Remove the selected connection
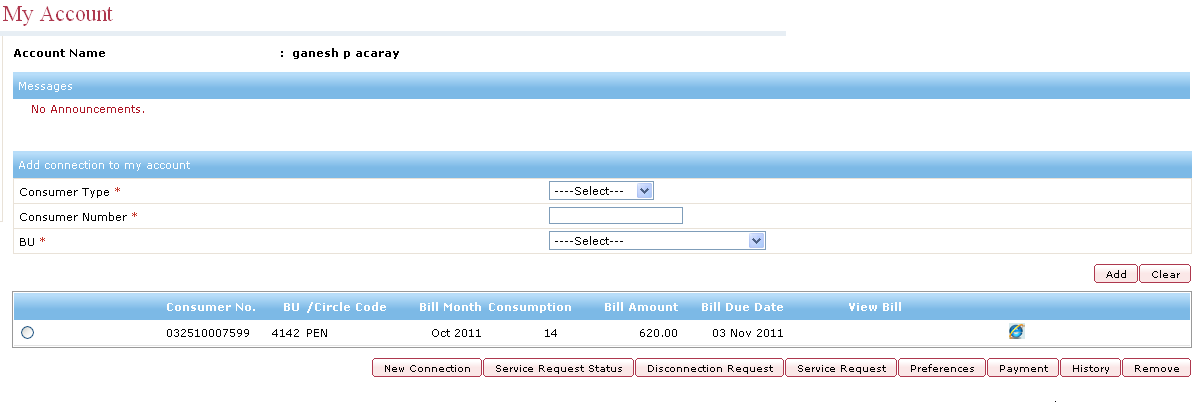1204x402 pixels. (1156, 368)
